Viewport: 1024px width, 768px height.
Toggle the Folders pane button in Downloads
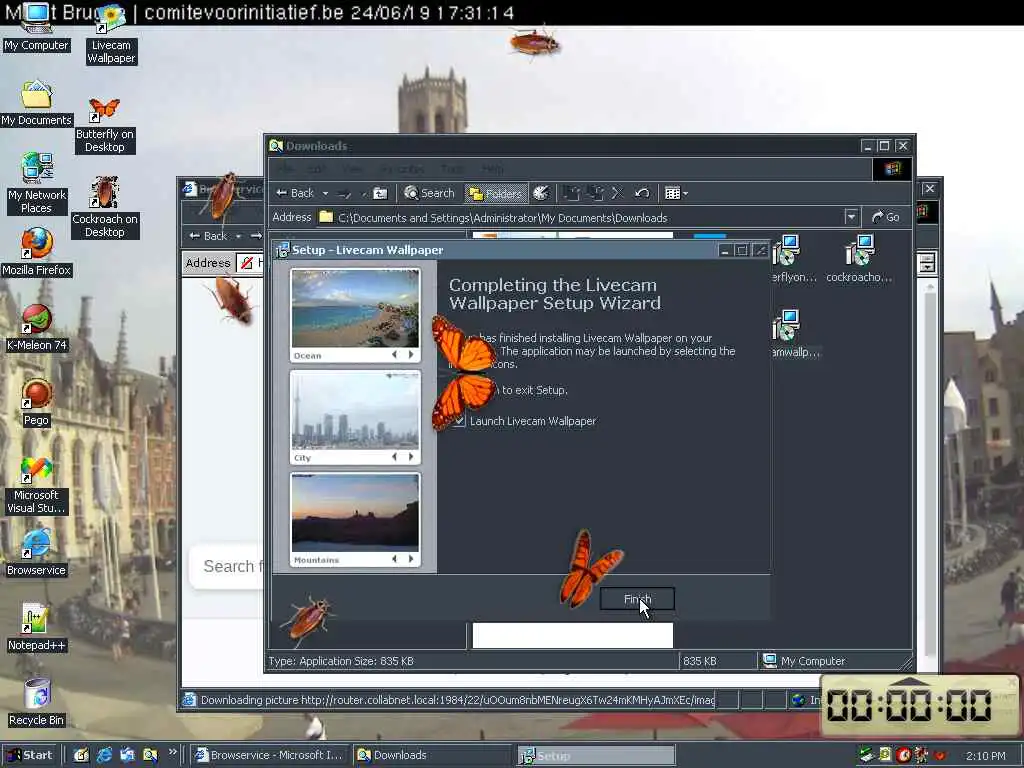[496, 193]
